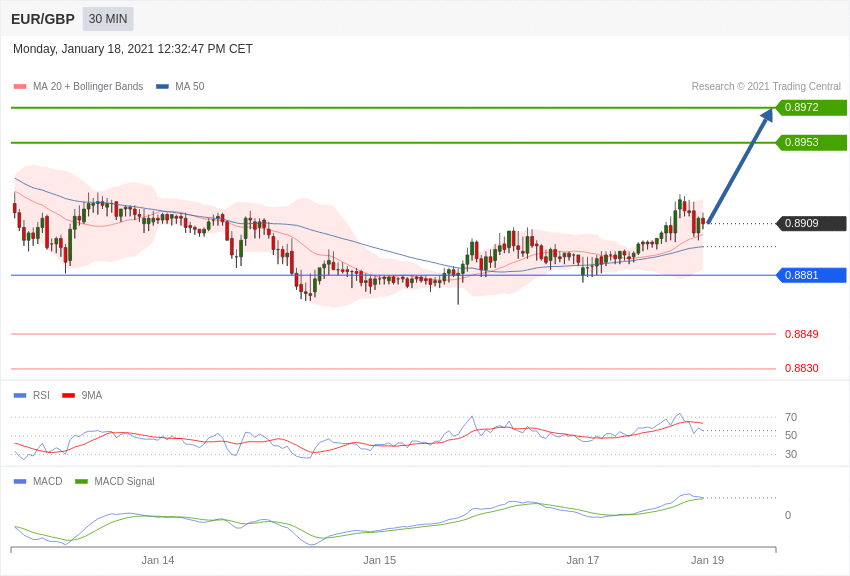
Task: Click the Jan 14 date axis label
Action: [x=158, y=560]
